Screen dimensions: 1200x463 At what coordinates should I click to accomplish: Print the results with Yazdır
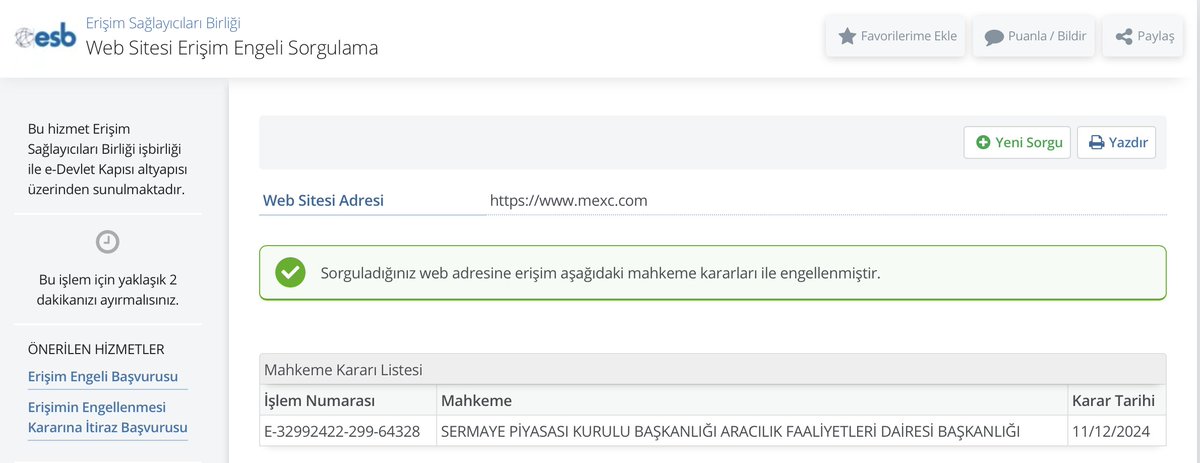[1117, 142]
